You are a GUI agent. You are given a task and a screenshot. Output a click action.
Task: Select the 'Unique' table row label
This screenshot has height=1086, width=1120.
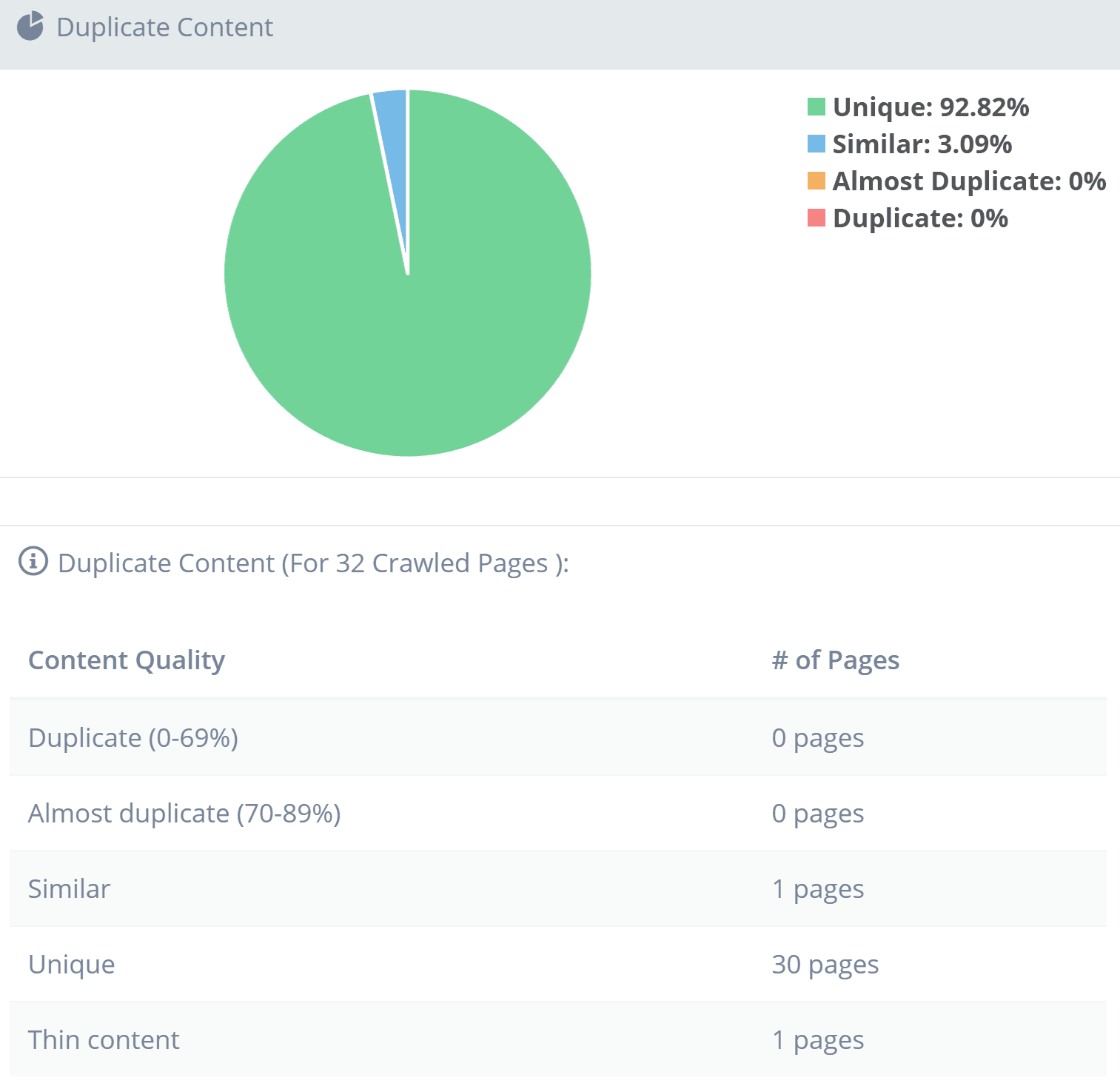click(x=72, y=965)
